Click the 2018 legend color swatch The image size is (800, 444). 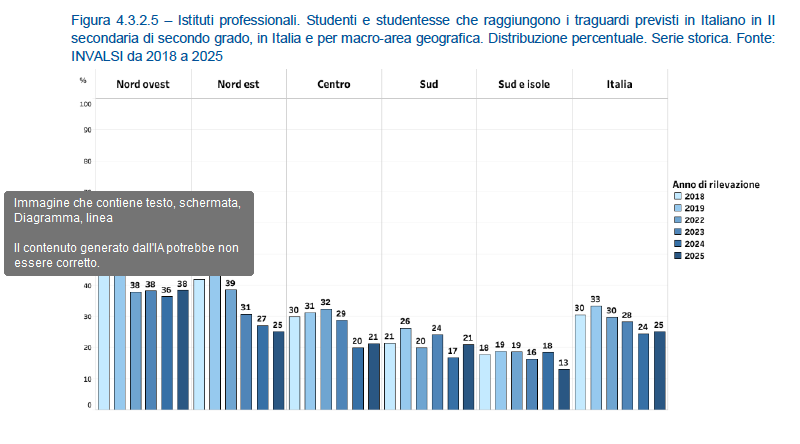click(x=676, y=198)
